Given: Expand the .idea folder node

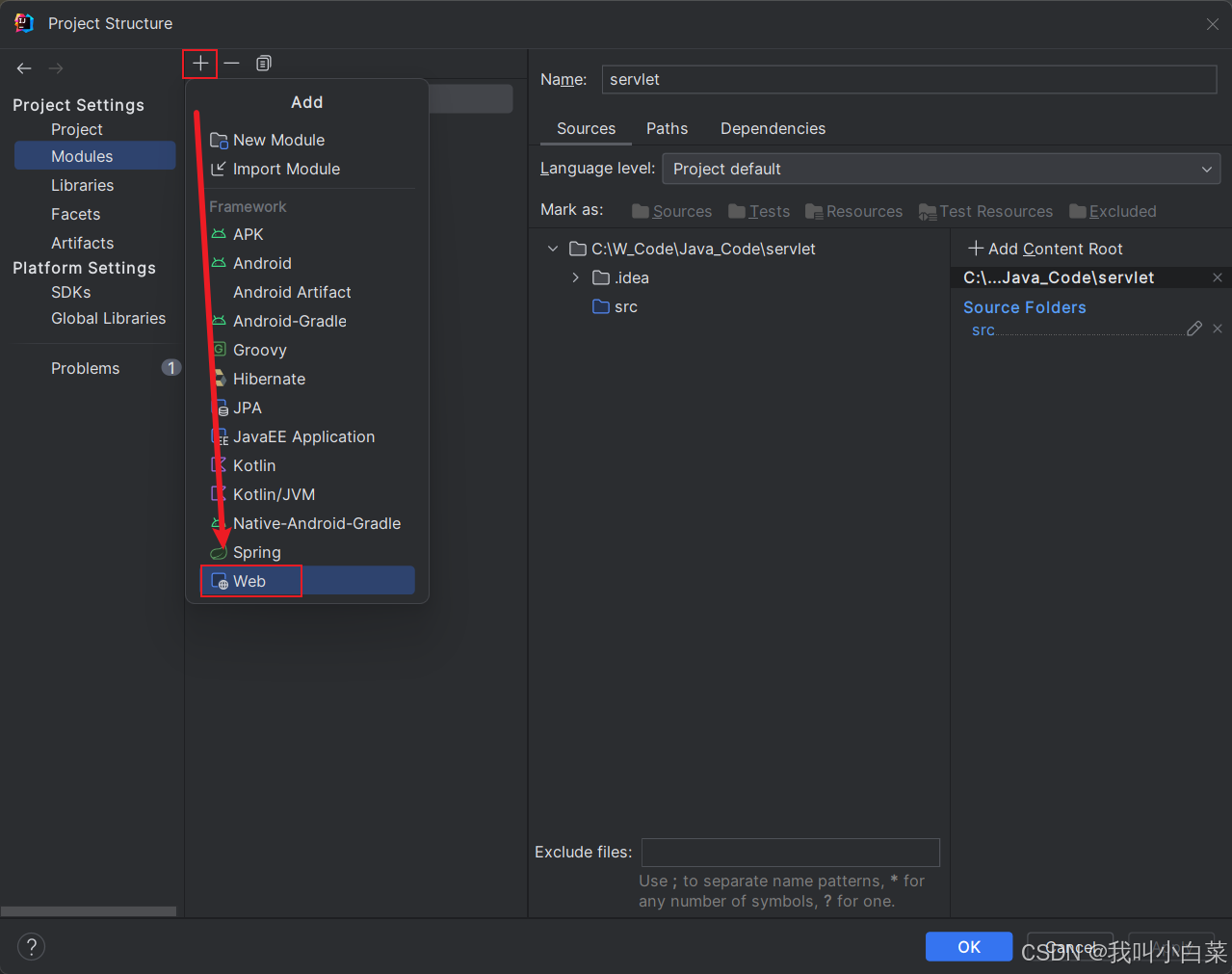Looking at the screenshot, I should pyautogui.click(x=576, y=277).
